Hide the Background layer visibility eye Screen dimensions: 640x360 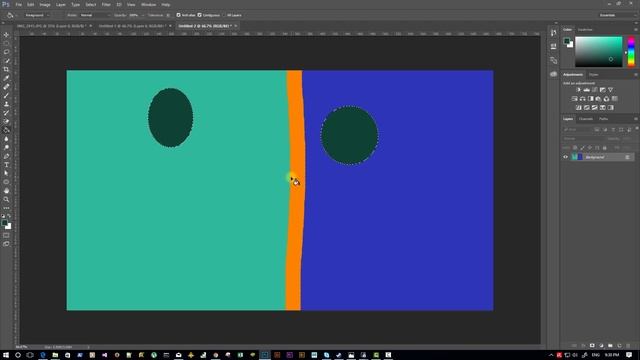[566, 157]
